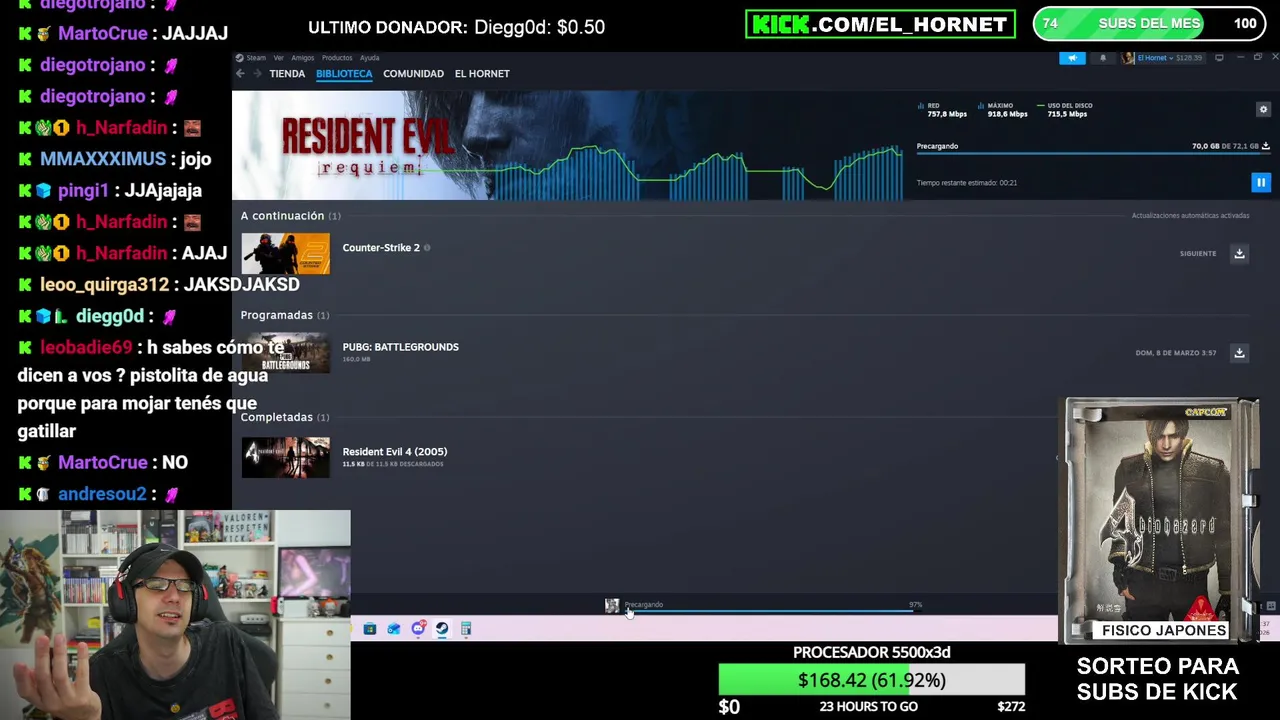Click the streamer webcam overlay
This screenshot has height=720, width=1280.
[x=175, y=615]
